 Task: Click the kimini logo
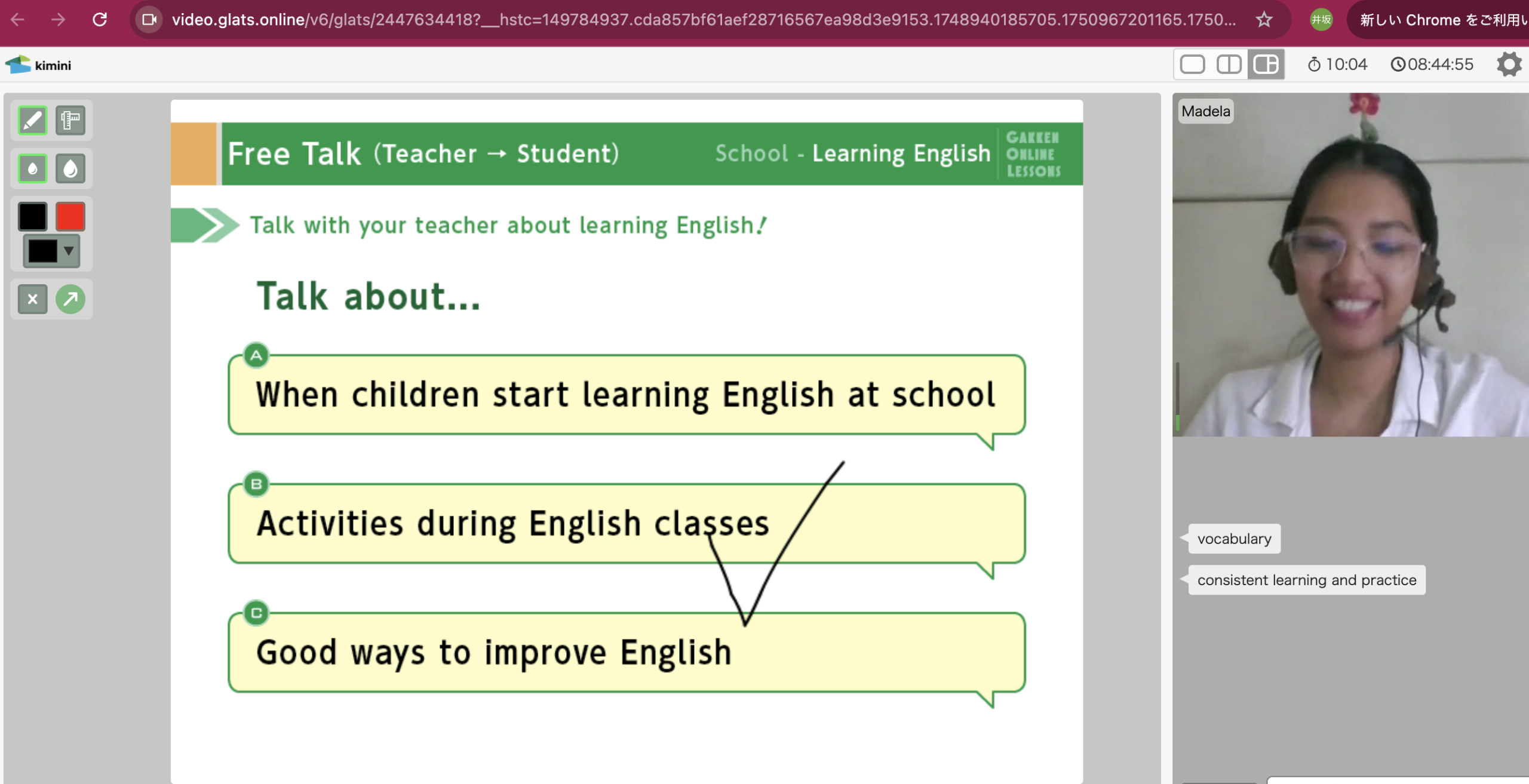[38, 65]
